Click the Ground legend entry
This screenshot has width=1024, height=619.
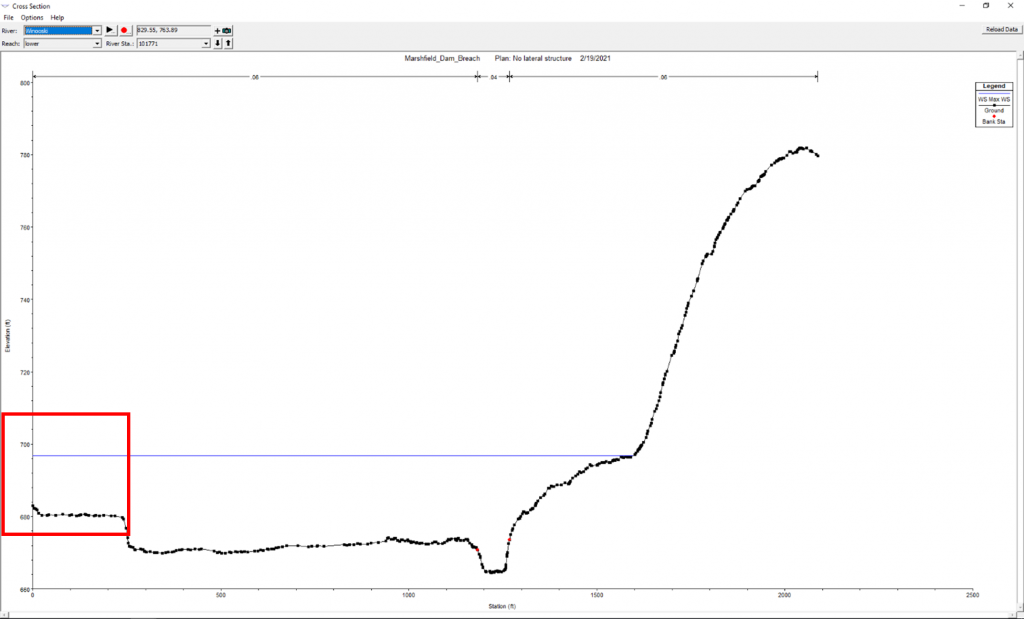pyautogui.click(x=993, y=110)
